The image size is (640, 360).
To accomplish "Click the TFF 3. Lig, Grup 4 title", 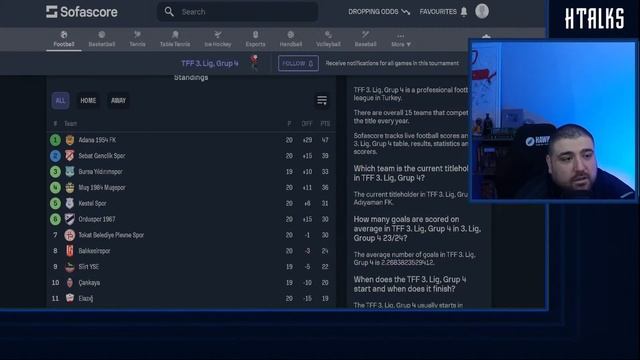I will pos(210,63).
